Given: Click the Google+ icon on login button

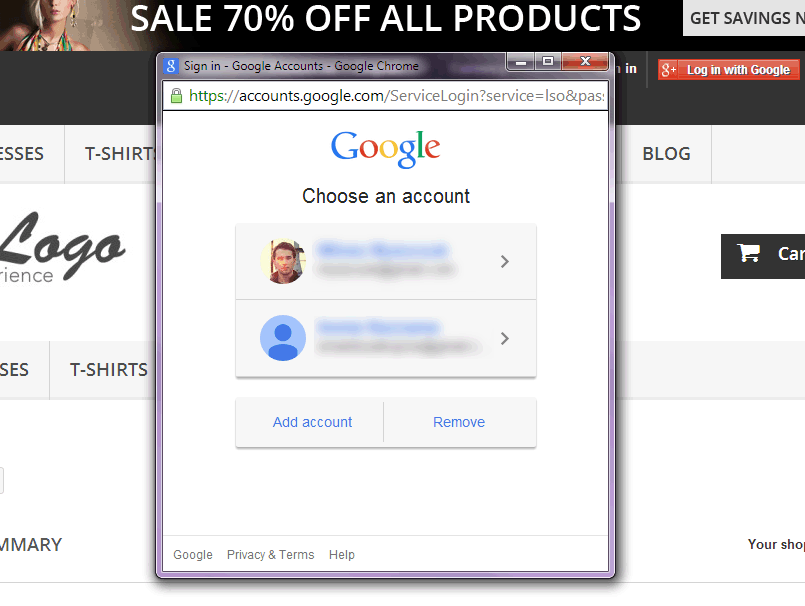Looking at the screenshot, I should [x=668, y=70].
